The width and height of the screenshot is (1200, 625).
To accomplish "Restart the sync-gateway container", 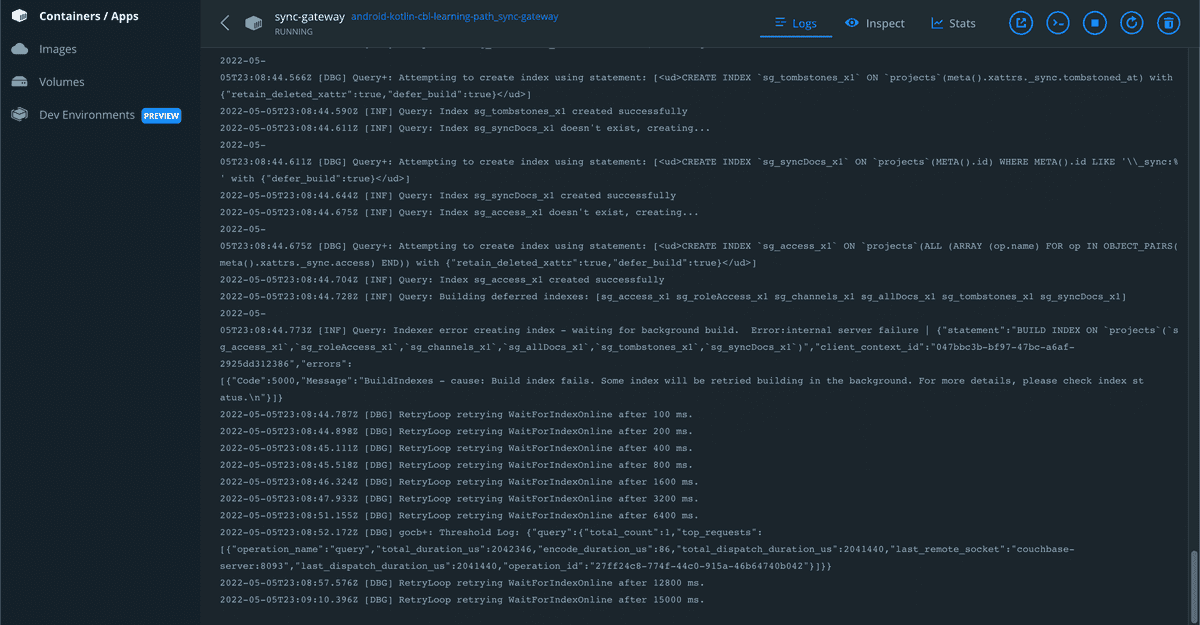I will point(1131,22).
